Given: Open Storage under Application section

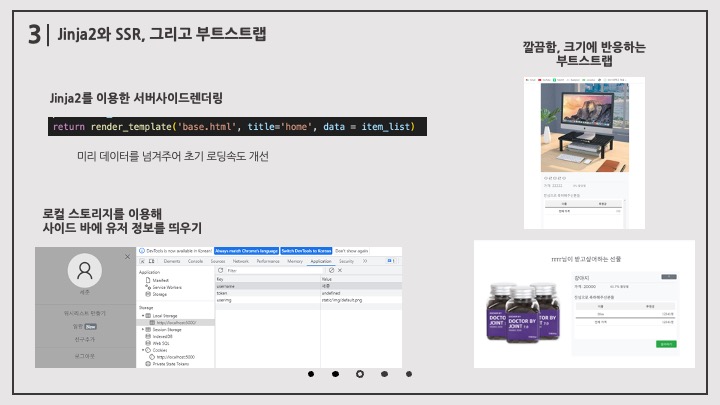Looking at the screenshot, I should tap(156, 294).
